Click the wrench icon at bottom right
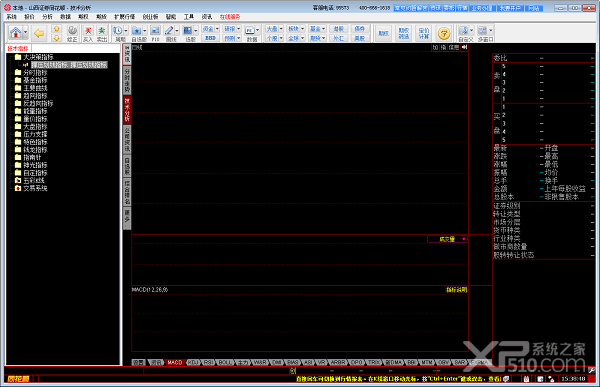The width and height of the screenshot is (600, 387). coord(592,370)
